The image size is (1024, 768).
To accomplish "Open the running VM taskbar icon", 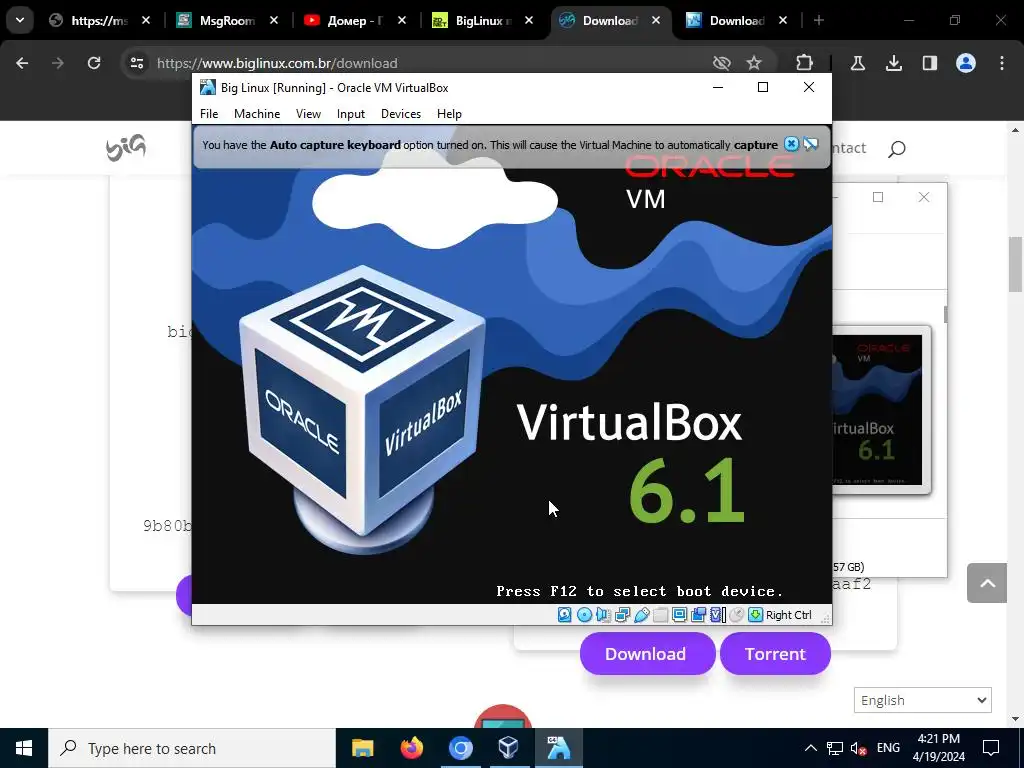I will [559, 748].
